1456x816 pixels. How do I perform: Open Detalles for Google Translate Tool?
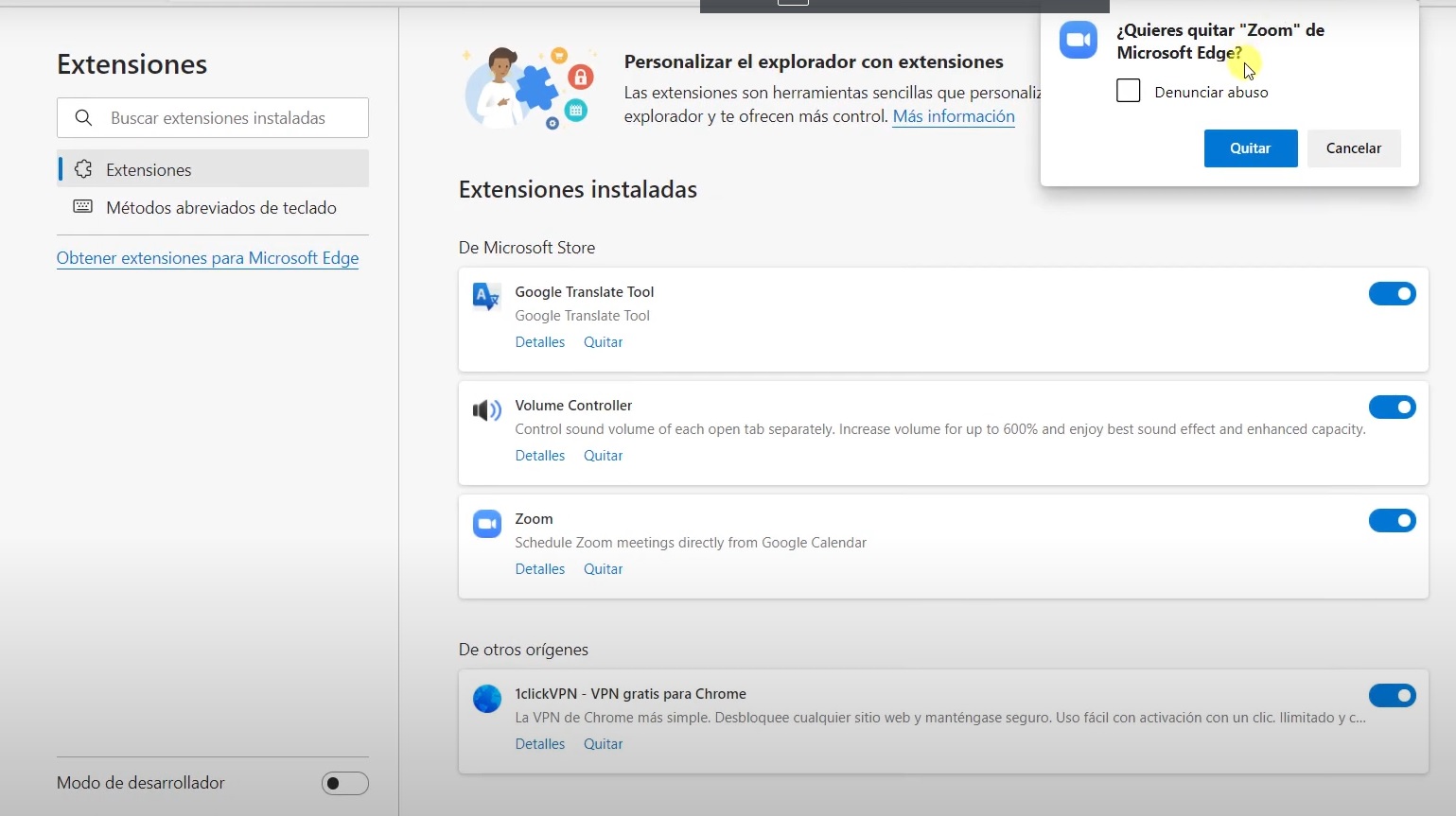tap(539, 342)
